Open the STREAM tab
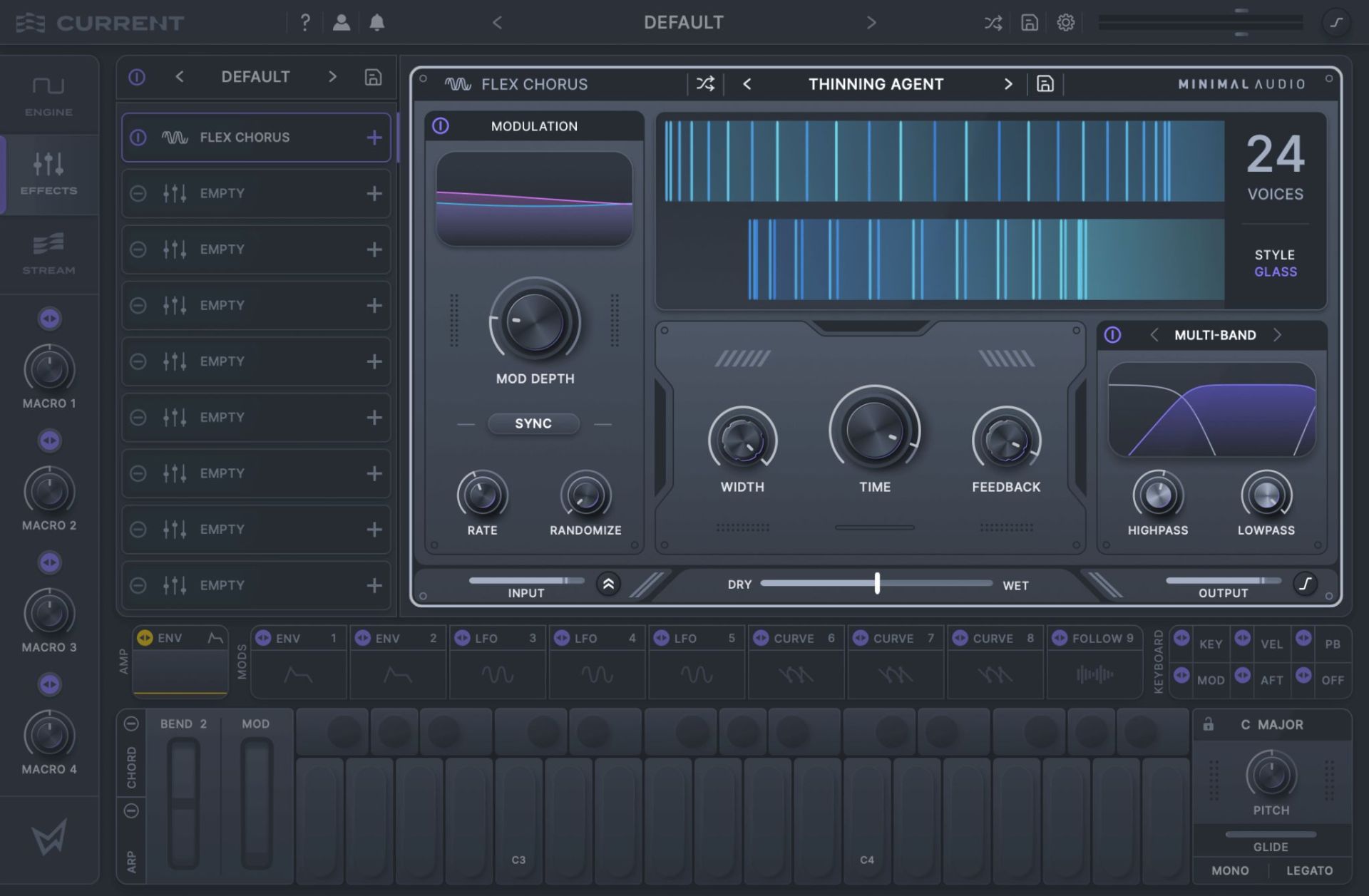The height and width of the screenshot is (896, 1369). click(48, 254)
